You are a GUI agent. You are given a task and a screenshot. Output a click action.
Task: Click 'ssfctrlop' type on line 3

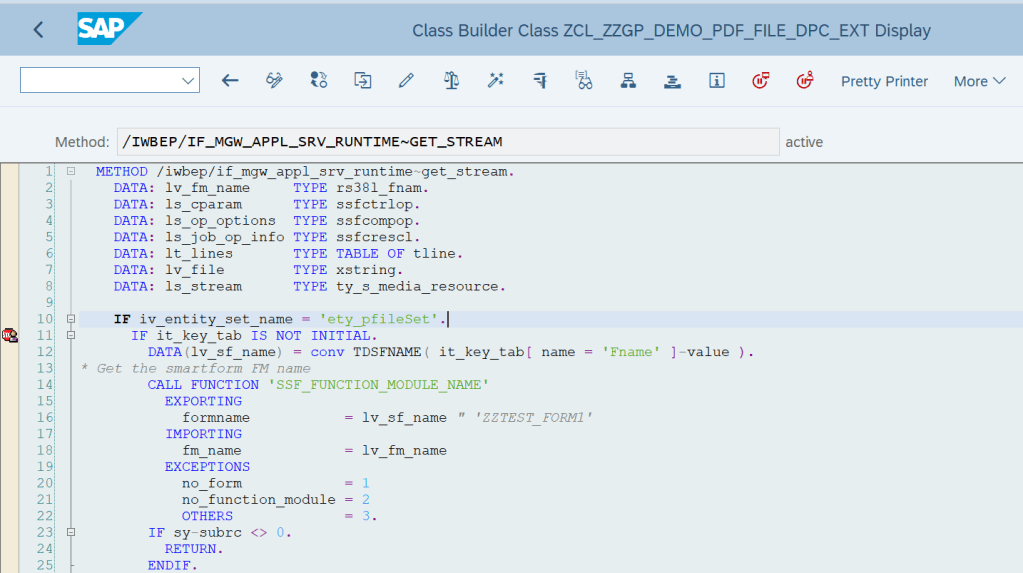pyautogui.click(x=374, y=204)
